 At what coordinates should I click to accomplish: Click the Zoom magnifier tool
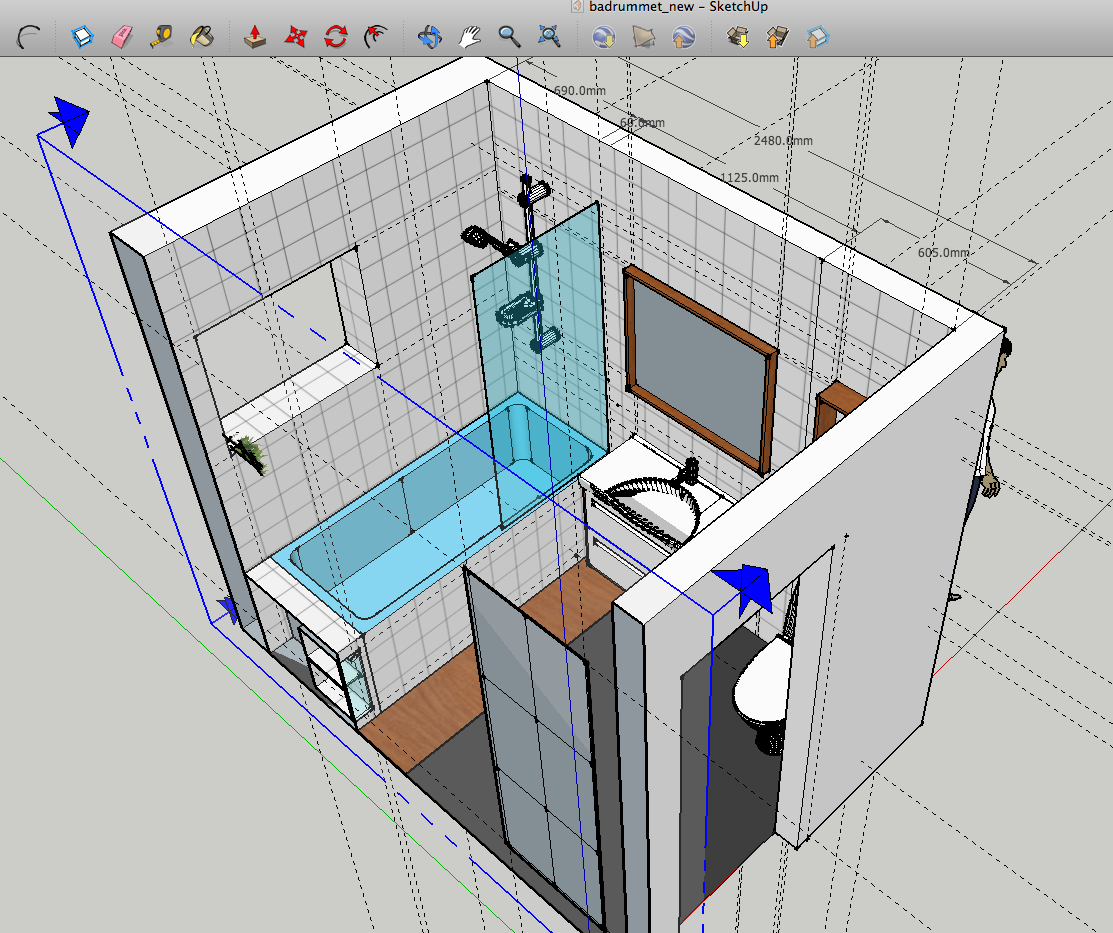[x=510, y=37]
